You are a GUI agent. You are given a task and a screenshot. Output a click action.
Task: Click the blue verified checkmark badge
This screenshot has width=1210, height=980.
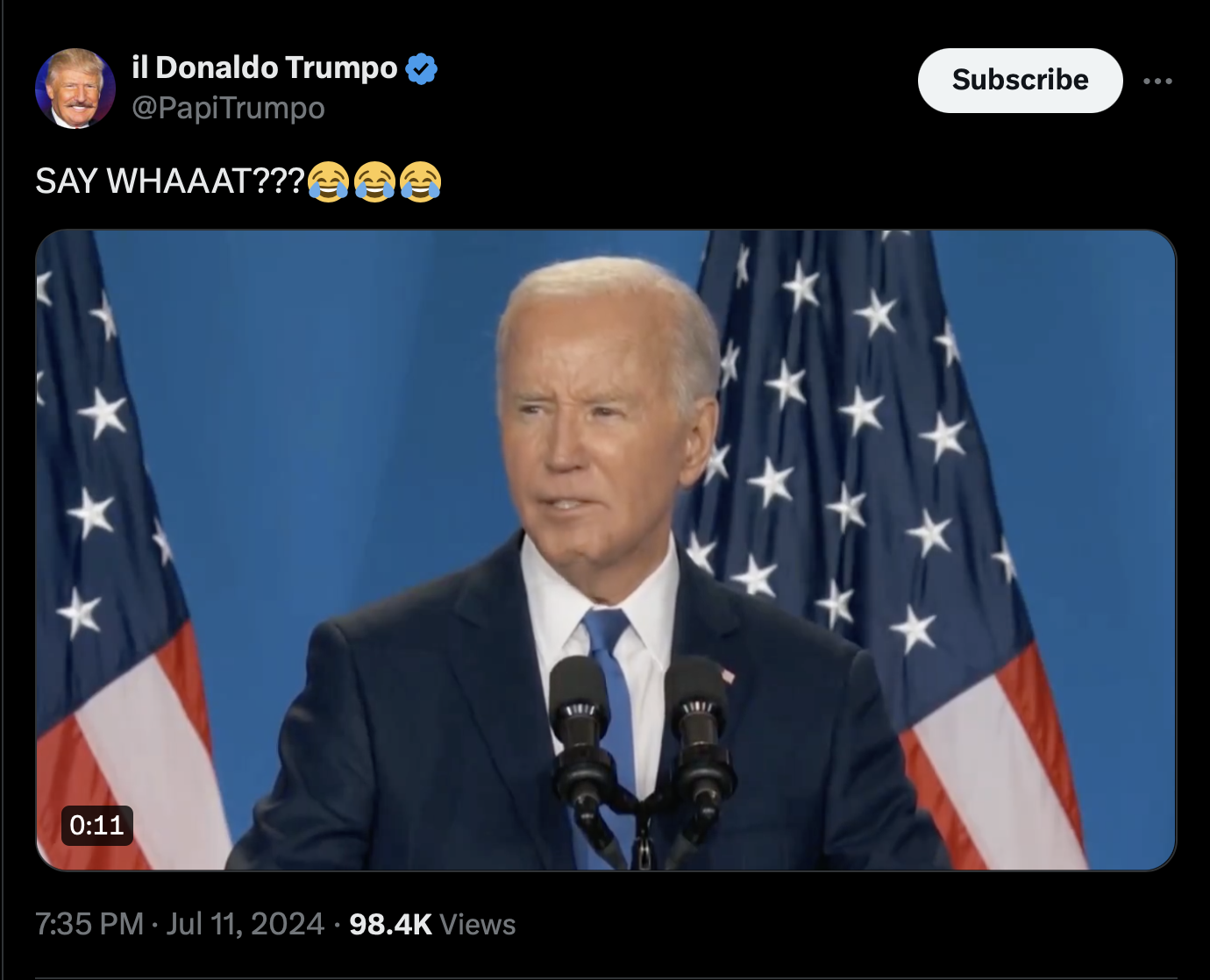click(422, 68)
